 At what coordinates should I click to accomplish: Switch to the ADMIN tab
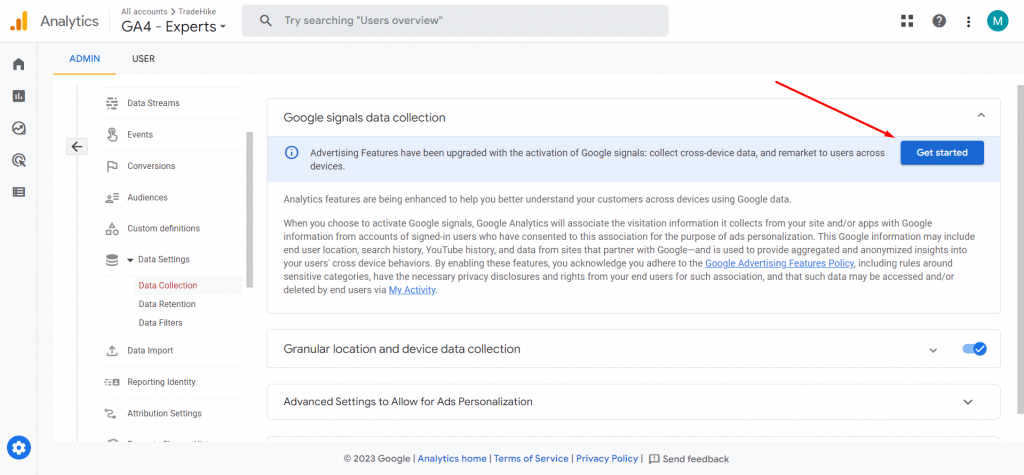coord(85,59)
